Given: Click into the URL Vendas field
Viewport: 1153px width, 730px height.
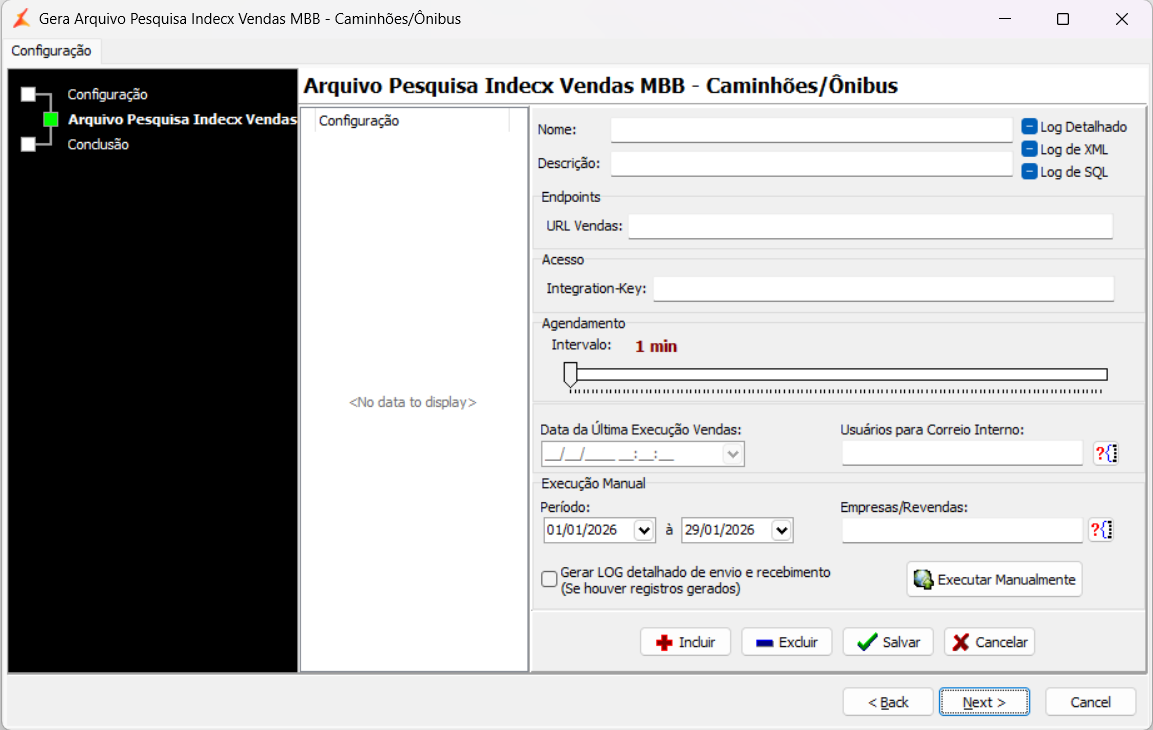Looking at the screenshot, I should pos(870,226).
